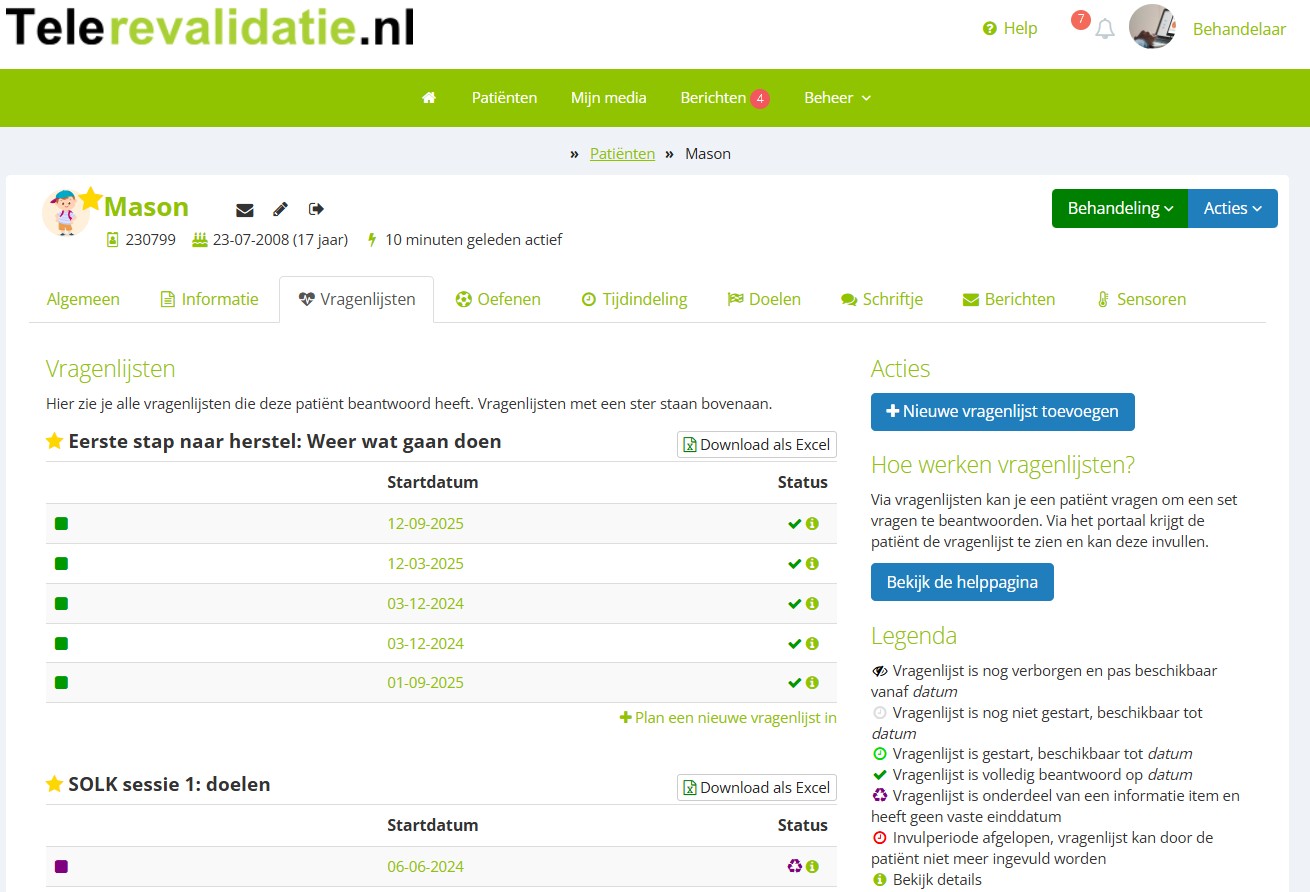Viewport: 1310px width, 892px height.
Task: Open the Sensoren tab
Action: click(x=1141, y=299)
